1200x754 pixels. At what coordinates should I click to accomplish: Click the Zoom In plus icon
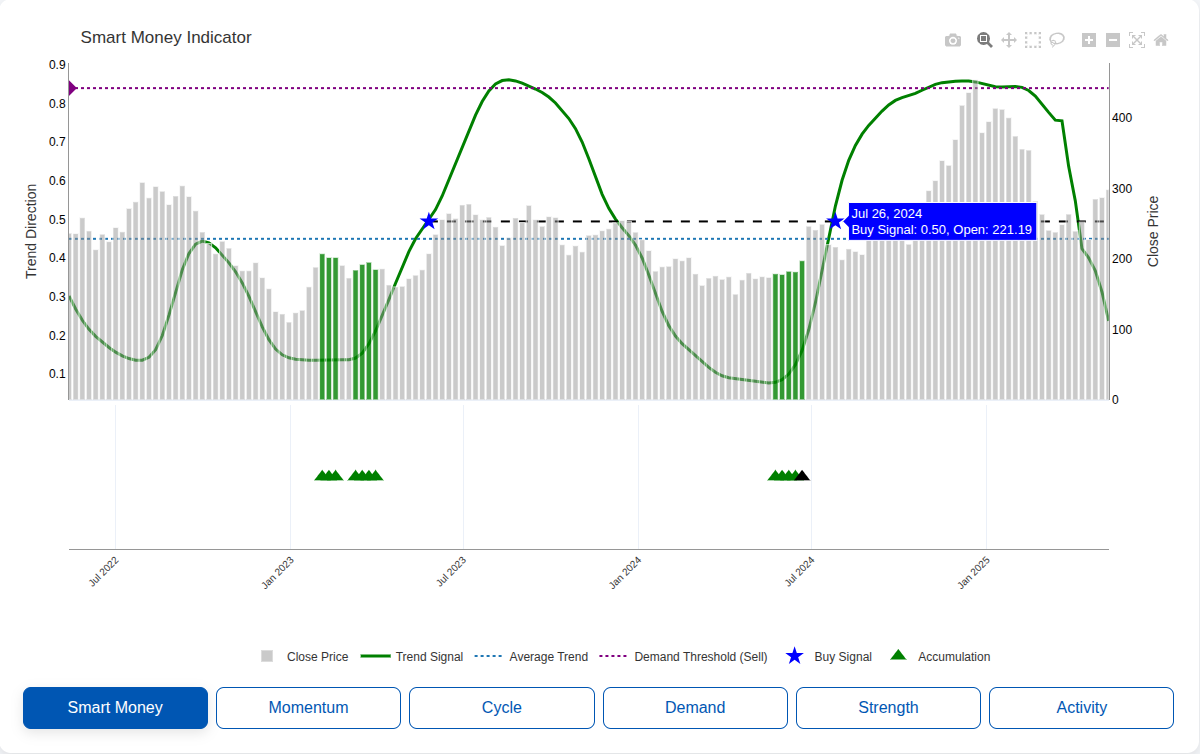[1089, 40]
